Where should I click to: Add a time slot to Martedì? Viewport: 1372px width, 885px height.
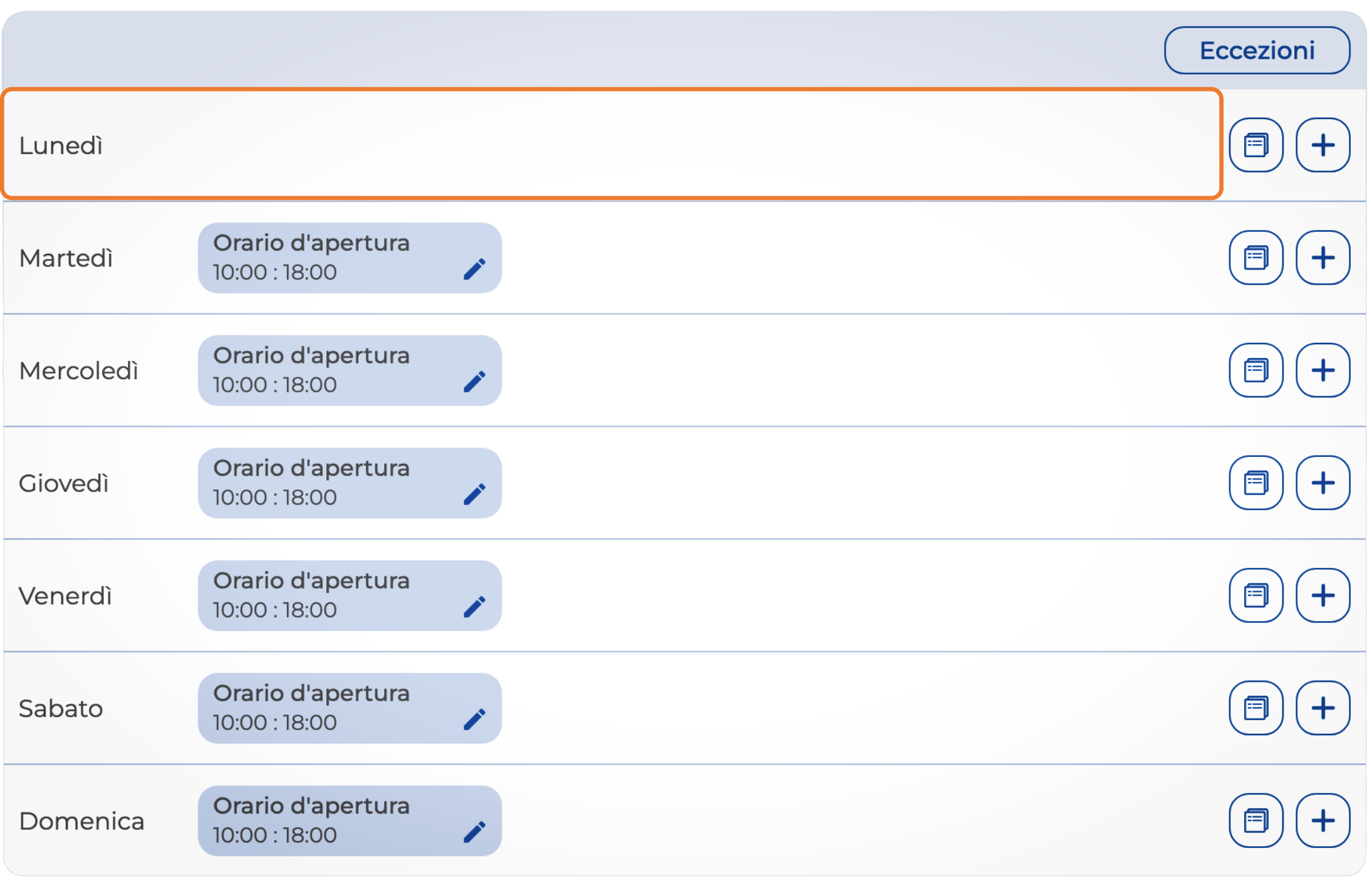[1323, 258]
